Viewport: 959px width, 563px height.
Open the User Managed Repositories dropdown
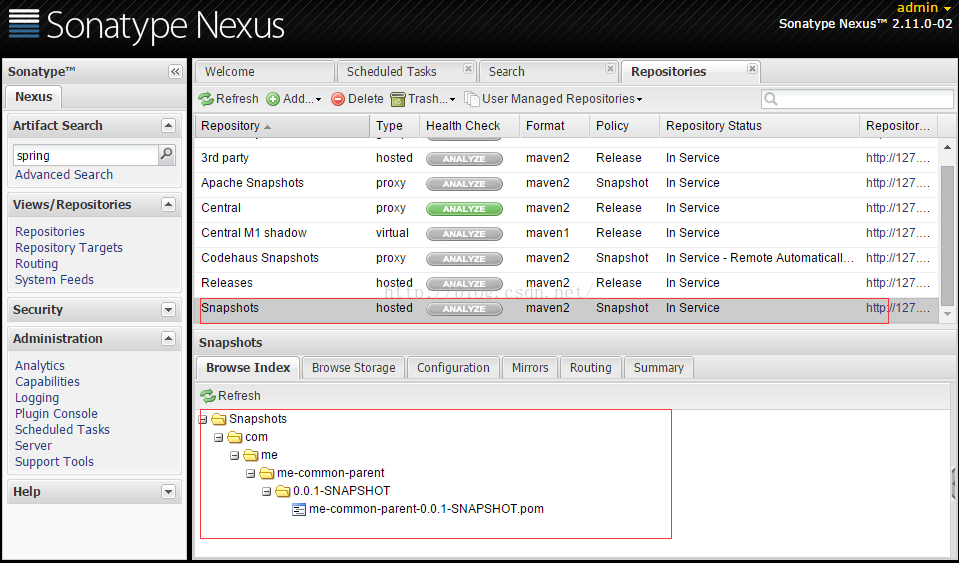pyautogui.click(x=554, y=99)
